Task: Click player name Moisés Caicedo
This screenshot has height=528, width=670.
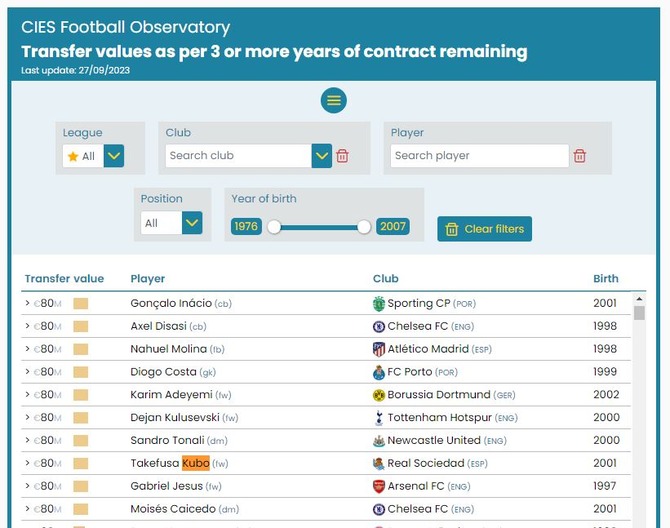Action: click(173, 509)
